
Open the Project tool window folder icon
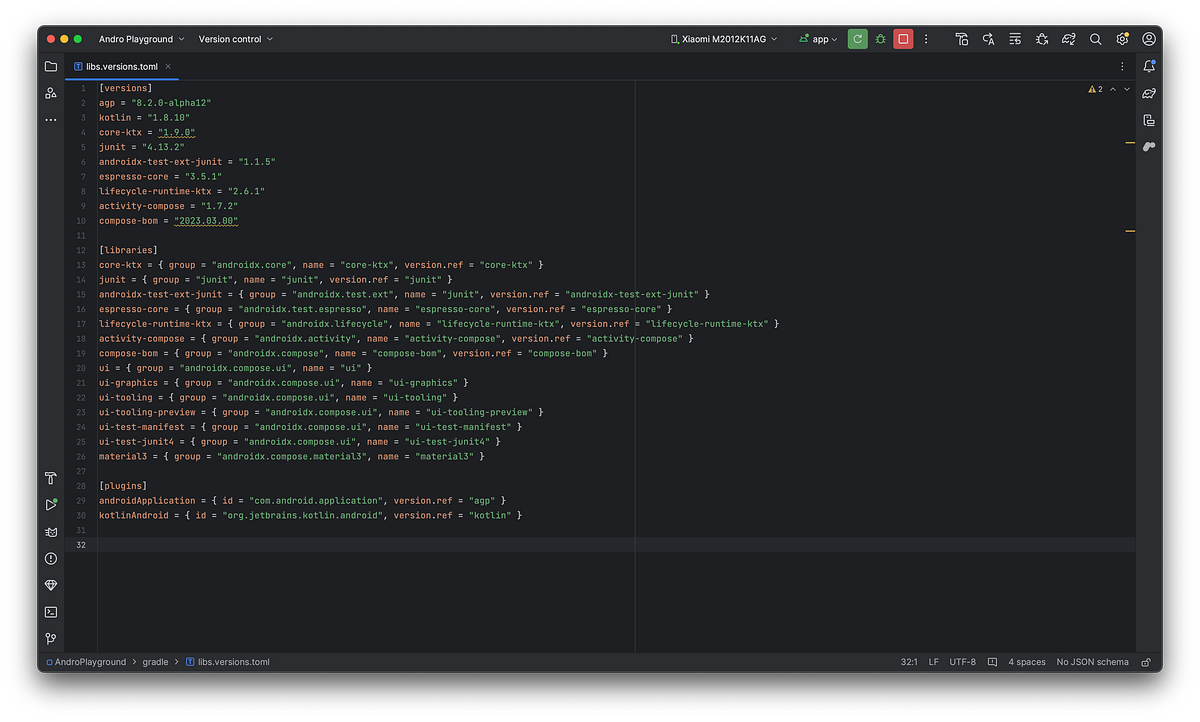coord(50,65)
